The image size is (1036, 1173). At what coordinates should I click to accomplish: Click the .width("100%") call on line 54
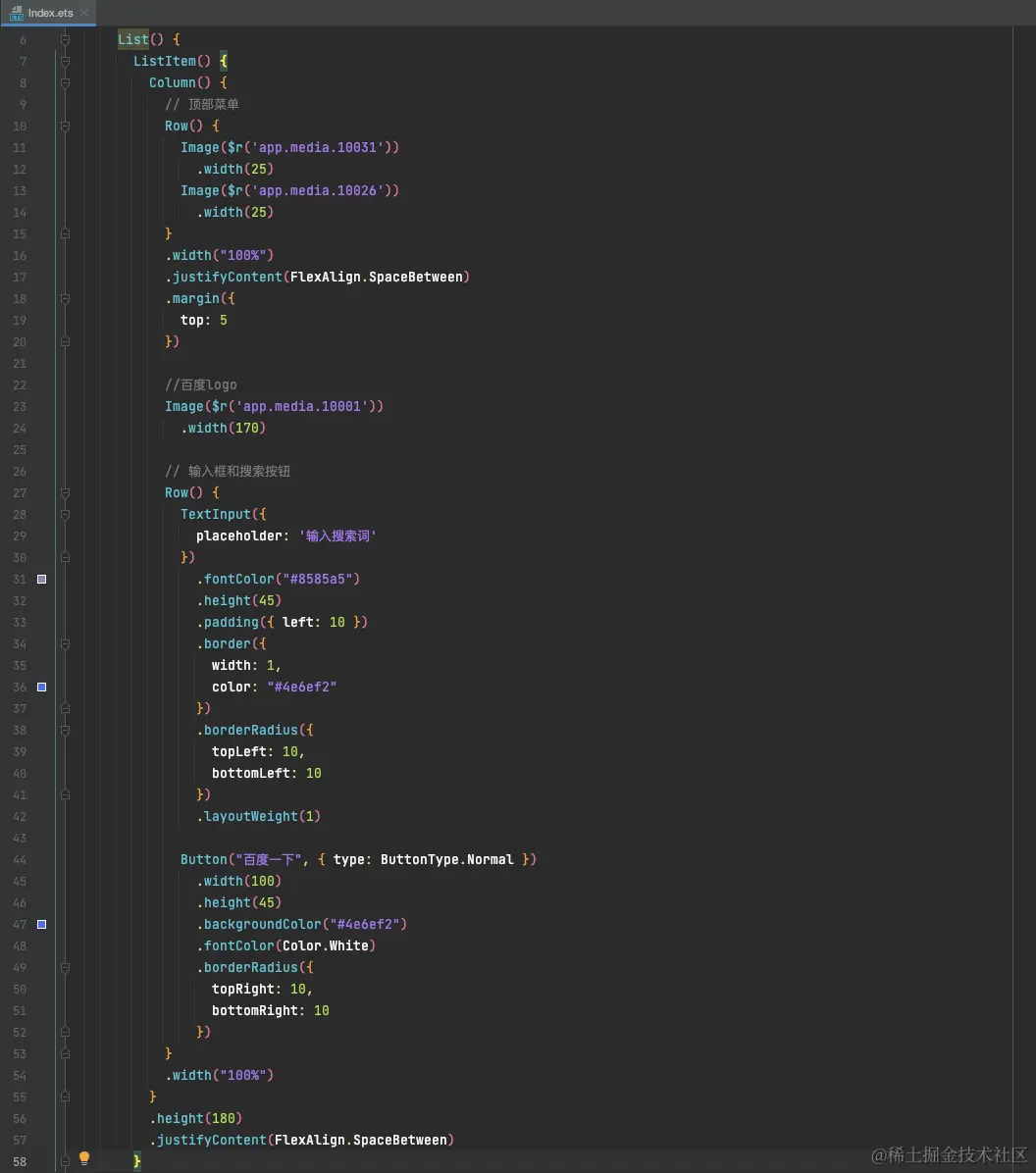click(220, 1075)
